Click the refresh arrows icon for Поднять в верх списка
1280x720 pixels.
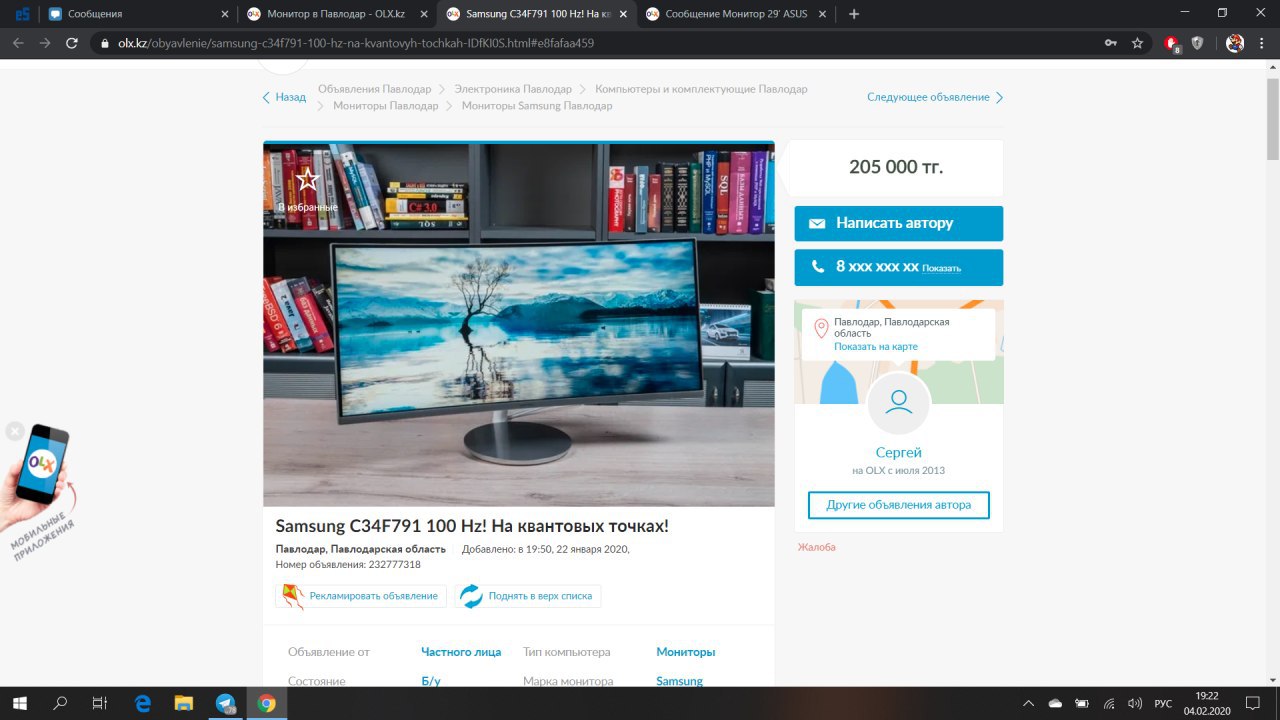pos(471,596)
